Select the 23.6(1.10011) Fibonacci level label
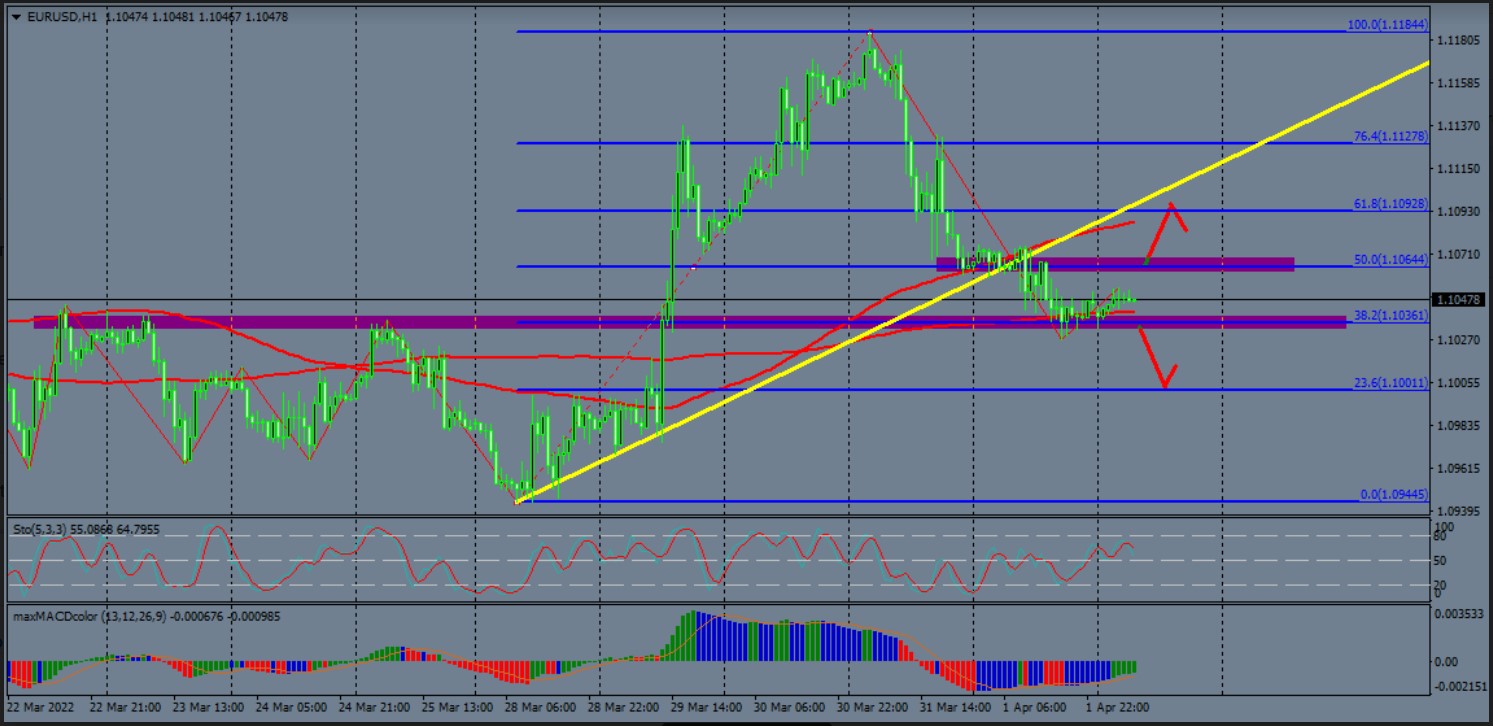This screenshot has width=1493, height=726. click(x=1391, y=382)
